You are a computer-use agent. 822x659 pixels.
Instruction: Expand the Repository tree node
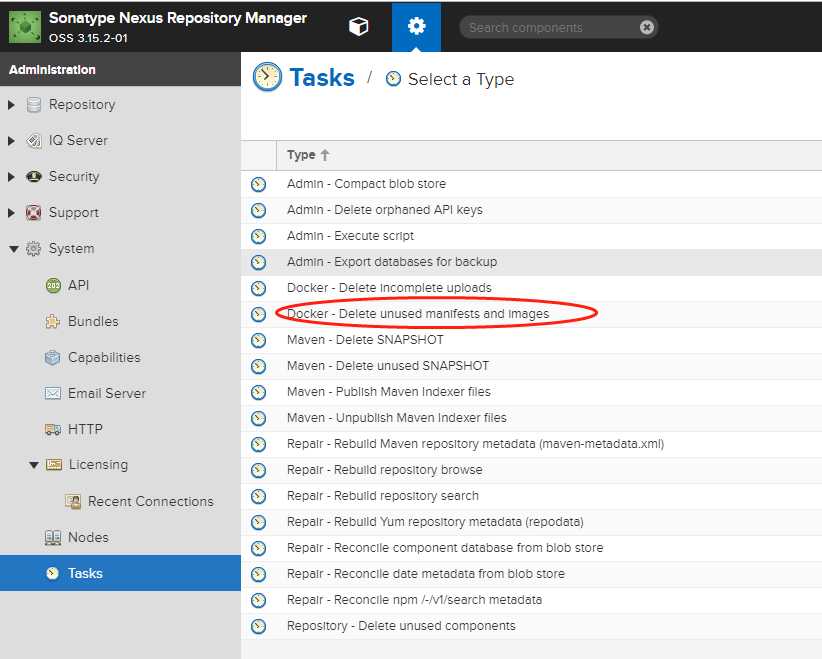(x=12, y=105)
